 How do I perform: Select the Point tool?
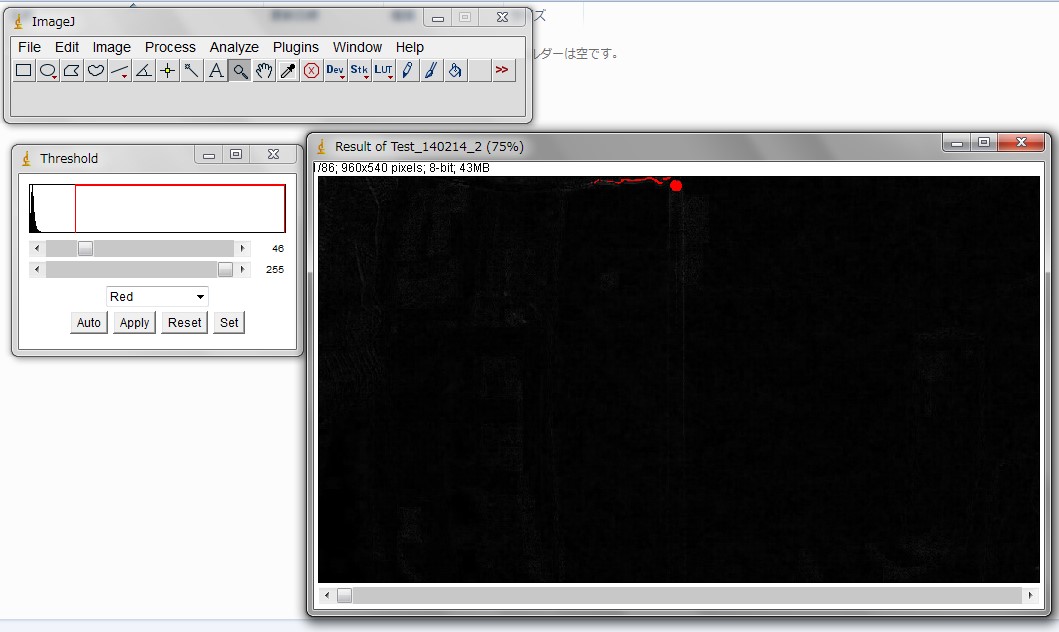tap(167, 70)
